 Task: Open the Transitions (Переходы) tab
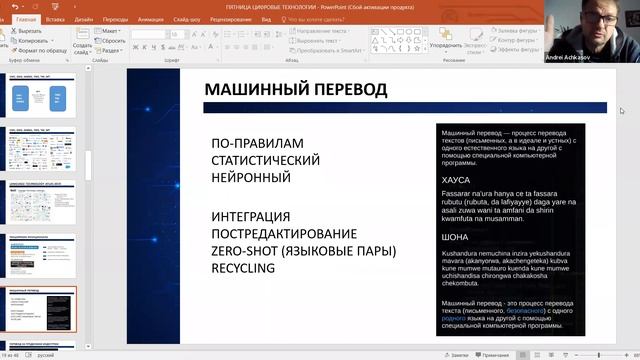pos(115,20)
